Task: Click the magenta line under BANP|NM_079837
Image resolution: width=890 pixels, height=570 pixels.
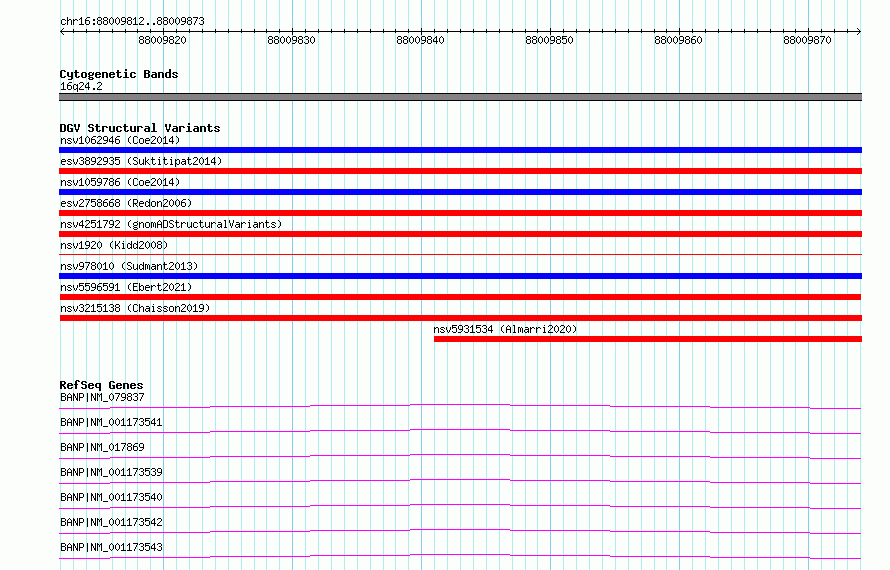Action: 460,406
